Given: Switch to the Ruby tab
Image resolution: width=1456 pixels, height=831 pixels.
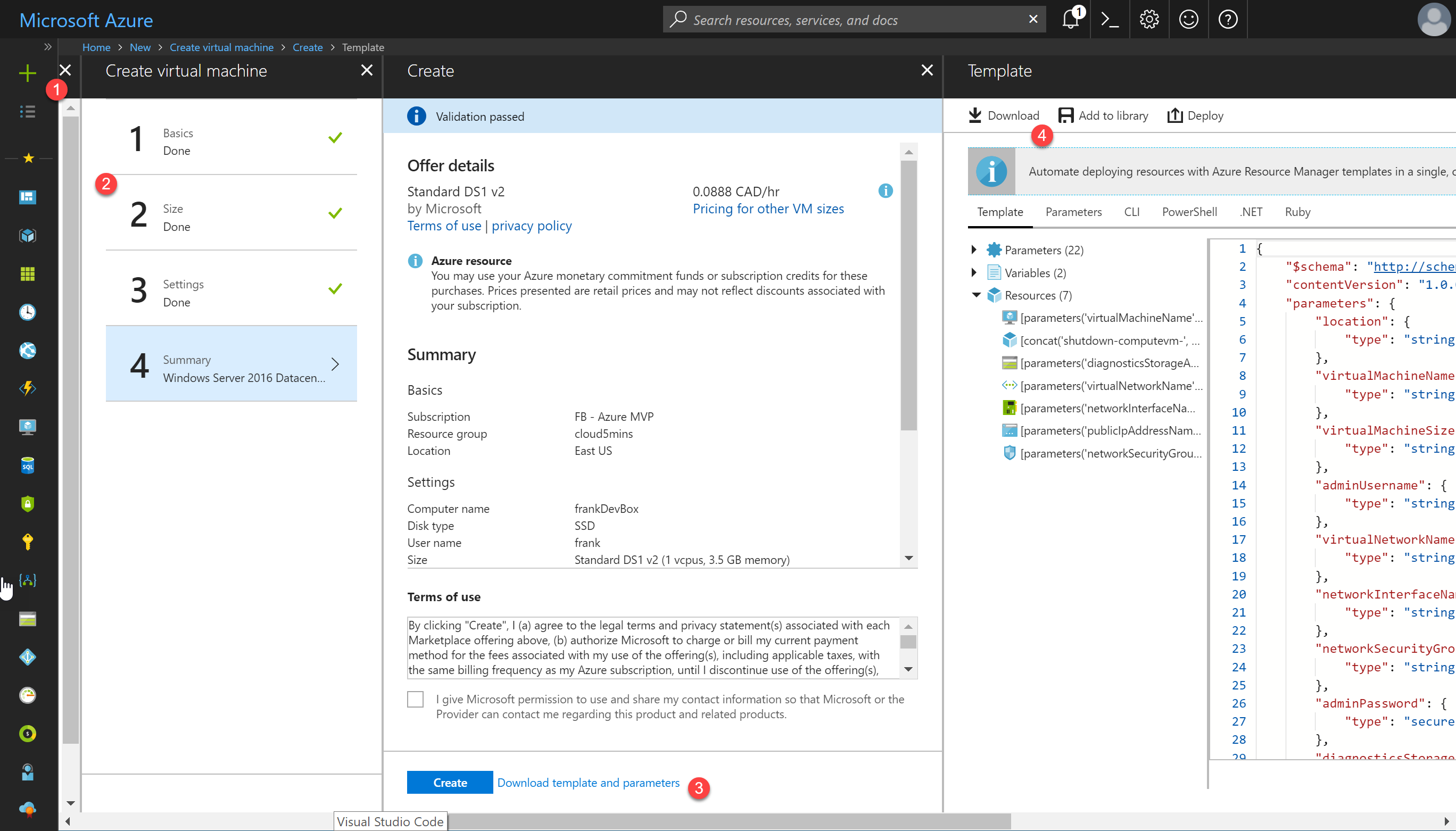Looking at the screenshot, I should 1297,212.
